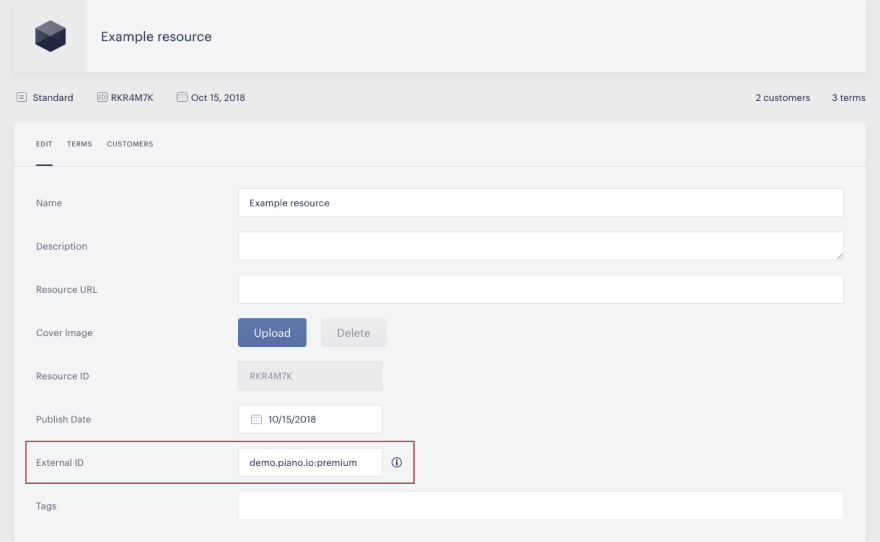The width and height of the screenshot is (880, 542).
Task: Open the Customers tab
Action: tap(130, 144)
